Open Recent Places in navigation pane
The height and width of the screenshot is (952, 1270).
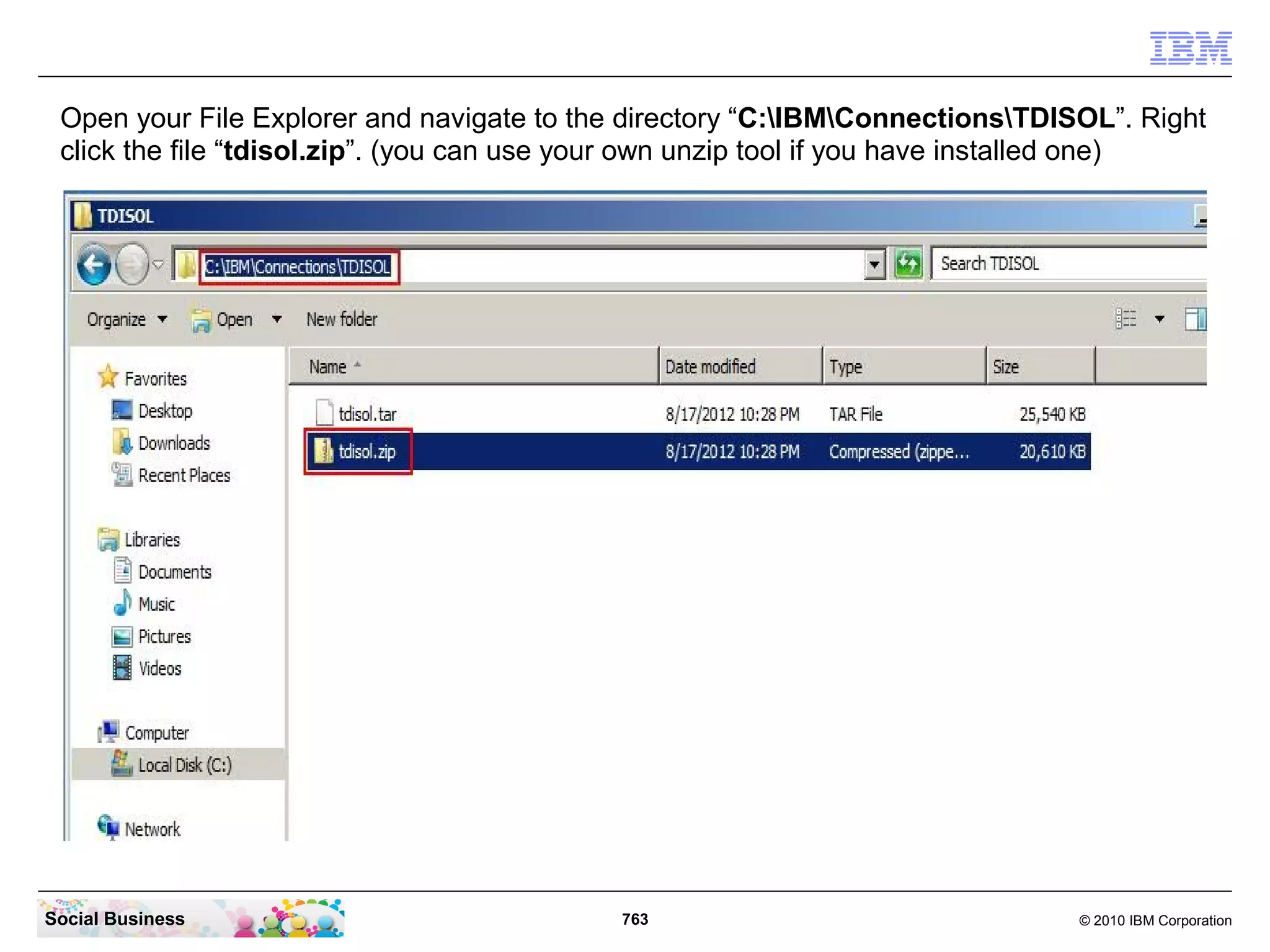(184, 475)
